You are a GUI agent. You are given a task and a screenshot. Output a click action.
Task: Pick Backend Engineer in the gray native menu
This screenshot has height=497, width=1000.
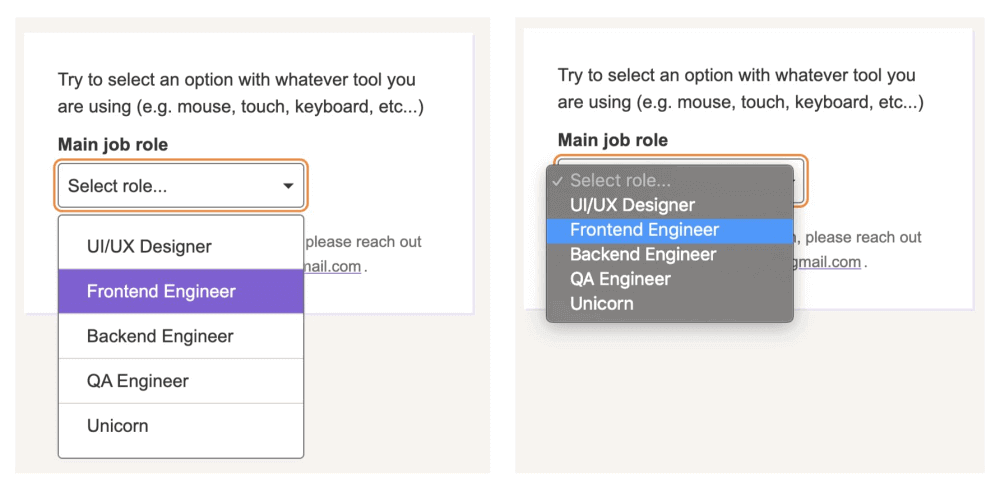tap(643, 254)
